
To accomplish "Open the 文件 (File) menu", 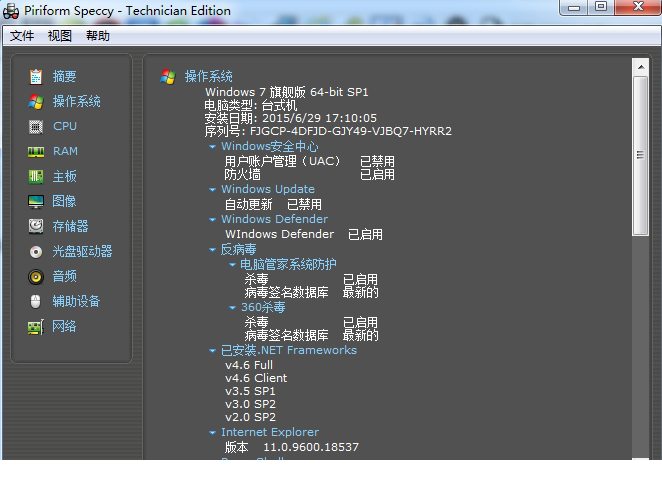I will pyautogui.click(x=22, y=36).
